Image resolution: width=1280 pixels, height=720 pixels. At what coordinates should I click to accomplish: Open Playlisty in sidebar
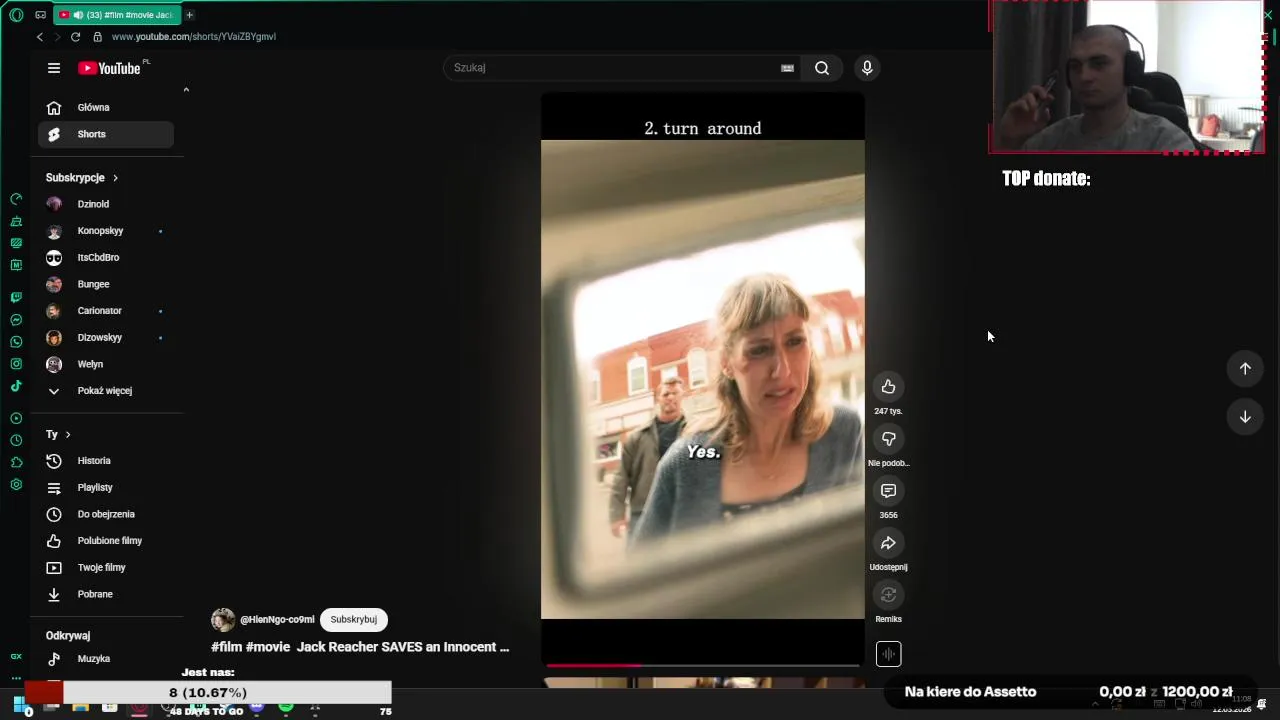tap(106, 488)
